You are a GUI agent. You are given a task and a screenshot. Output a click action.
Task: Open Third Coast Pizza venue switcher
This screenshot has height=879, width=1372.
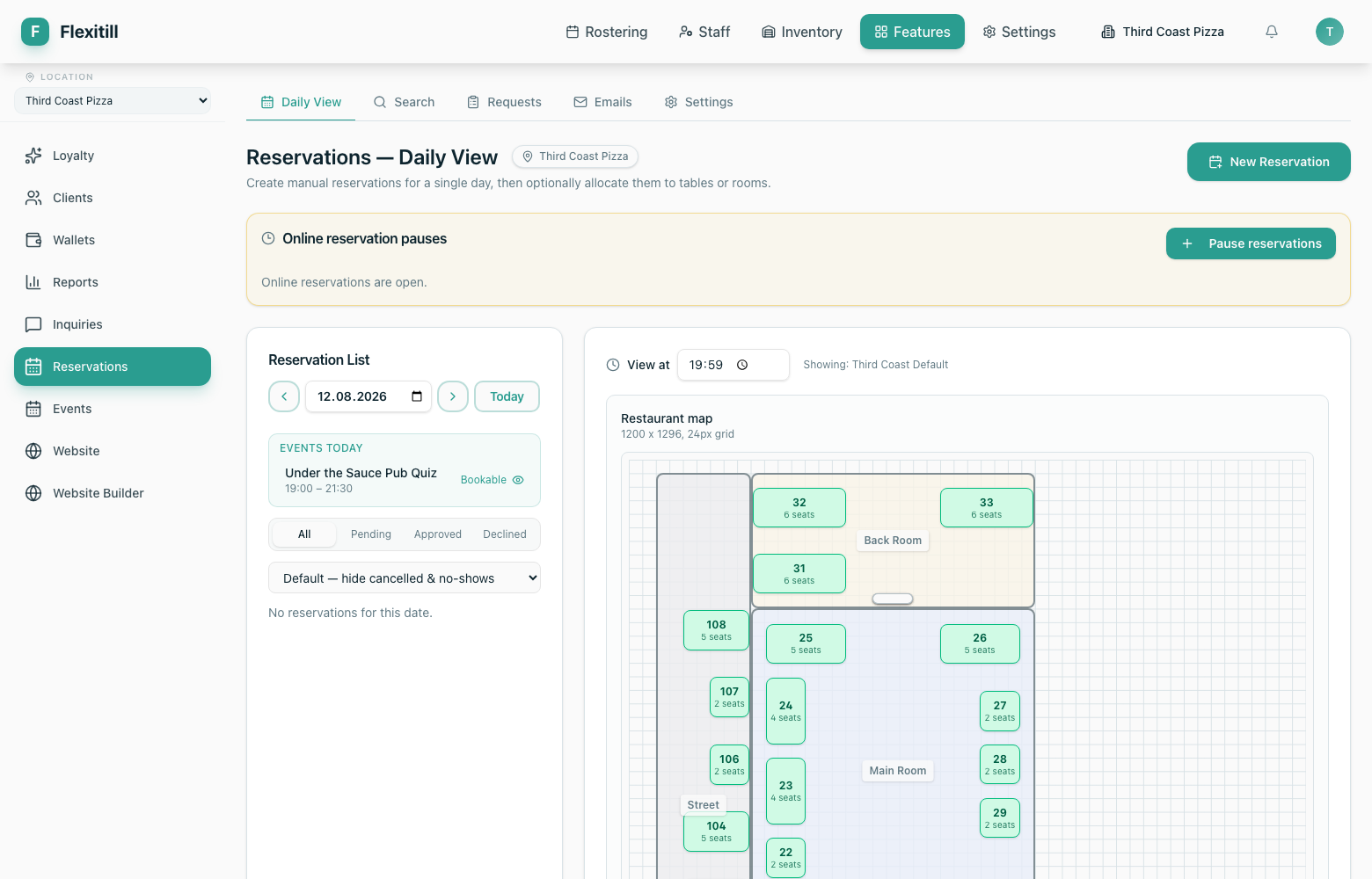[1163, 32]
